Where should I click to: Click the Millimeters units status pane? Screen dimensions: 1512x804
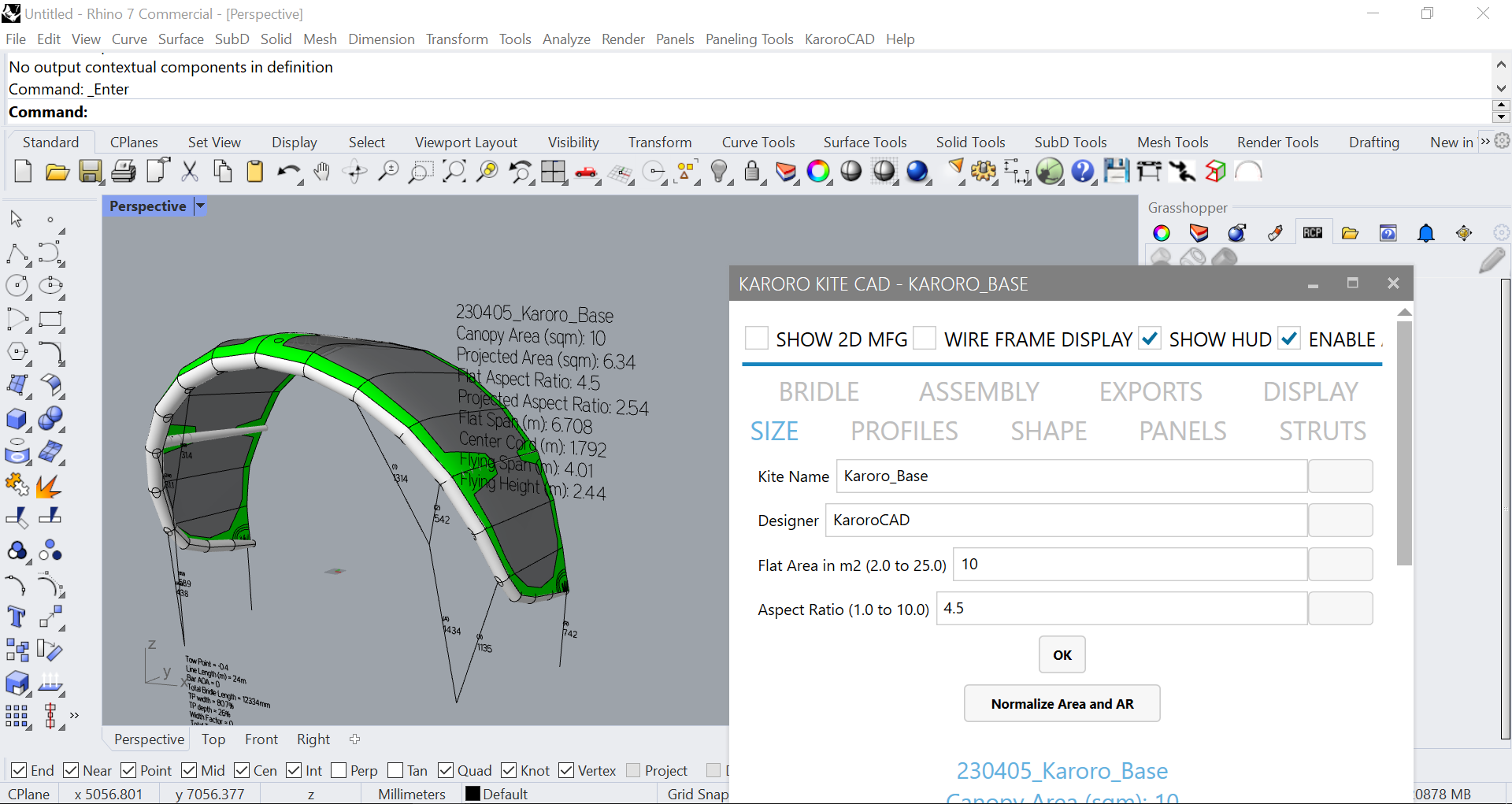click(x=412, y=794)
